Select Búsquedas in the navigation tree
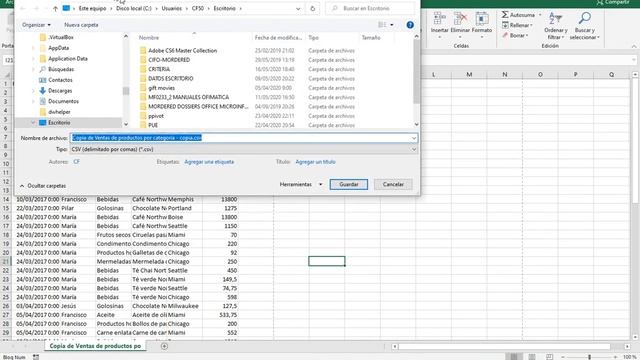Screen dimensions: 640x360 (61, 69)
